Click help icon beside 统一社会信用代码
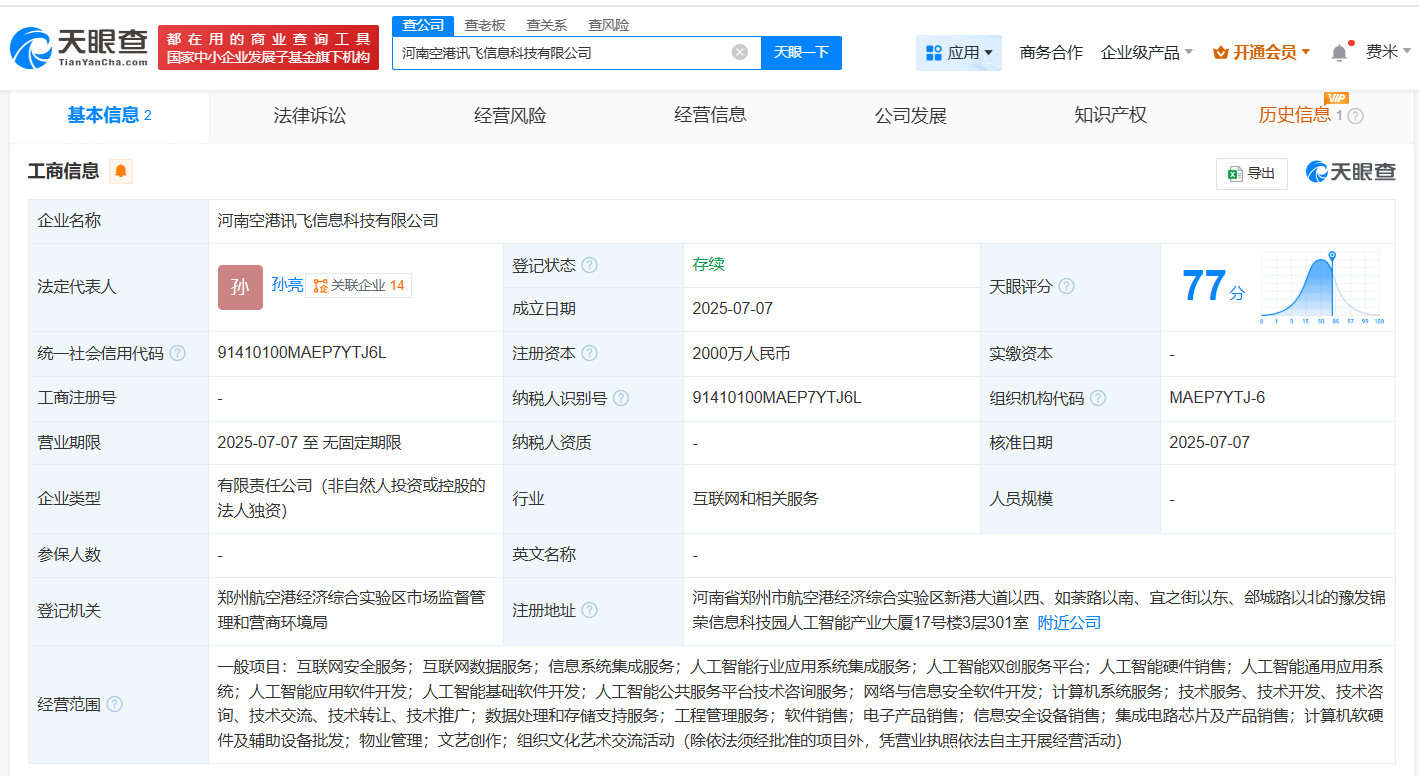The width and height of the screenshot is (1419, 776). point(178,353)
